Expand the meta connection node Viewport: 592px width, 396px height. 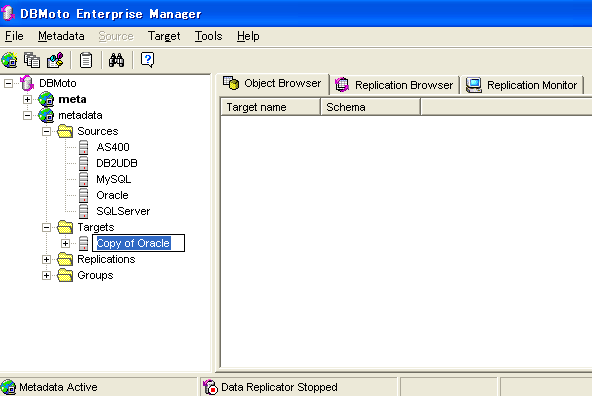point(27,99)
